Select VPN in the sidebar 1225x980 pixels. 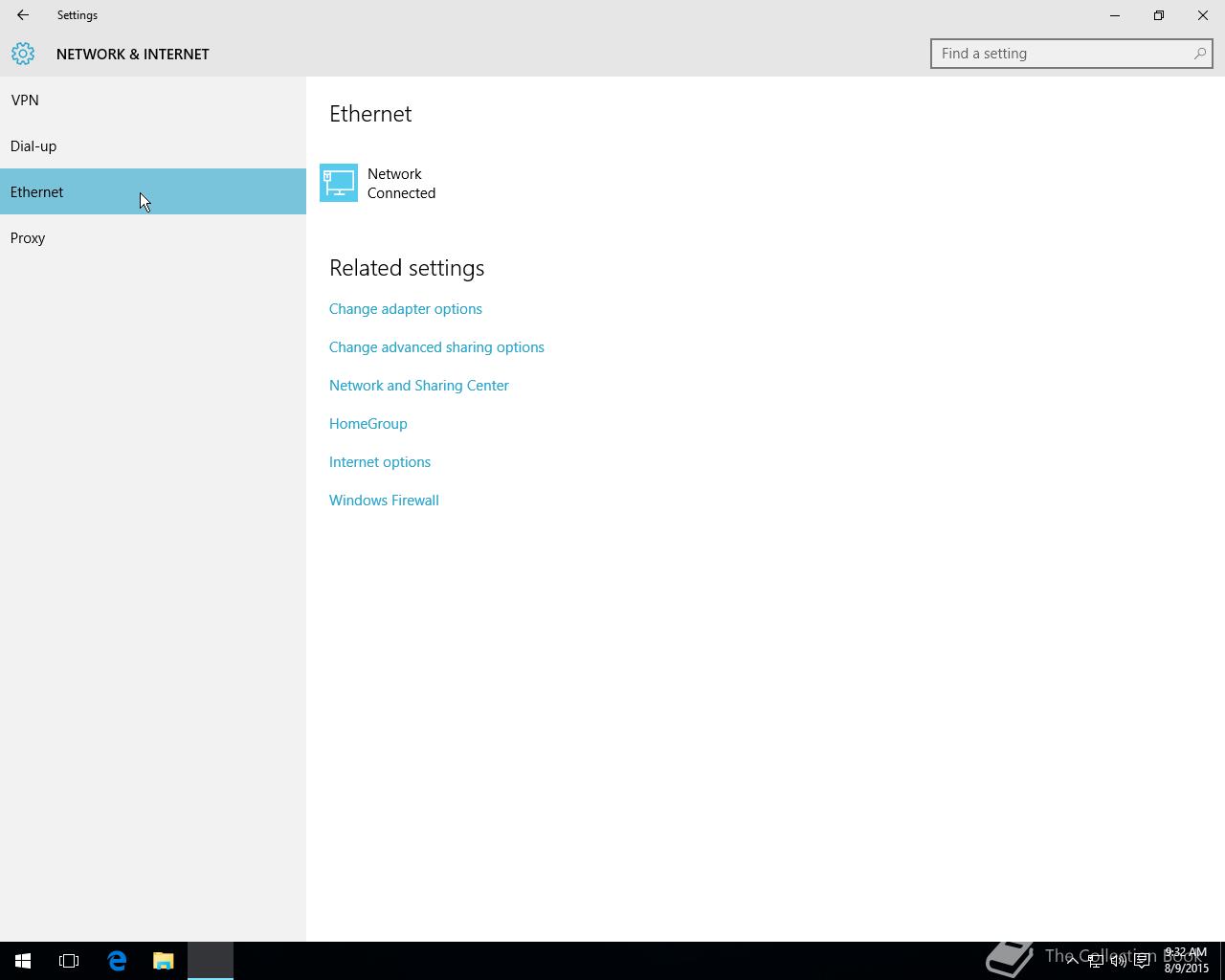pos(153,100)
